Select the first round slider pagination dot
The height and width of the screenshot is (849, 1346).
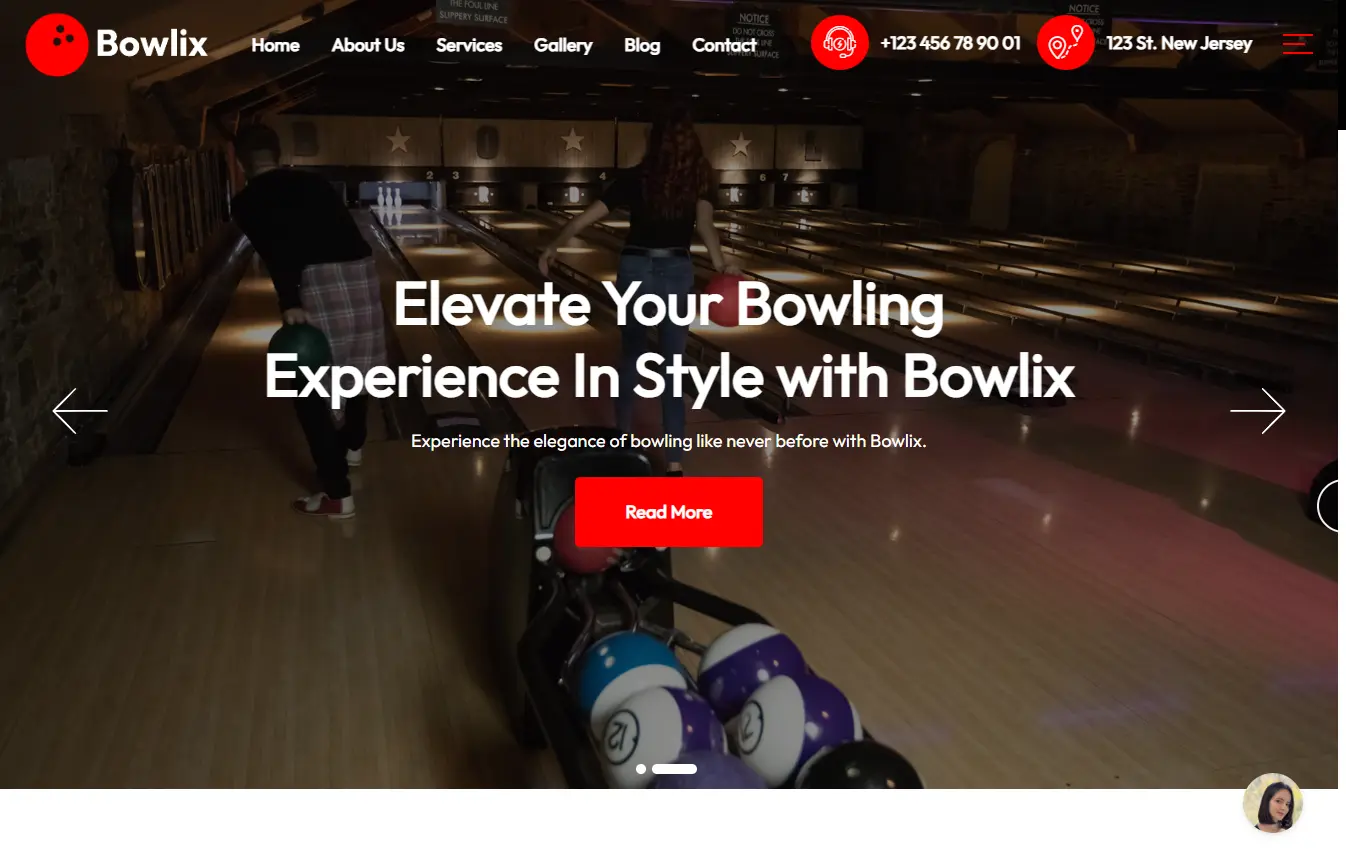coord(641,769)
